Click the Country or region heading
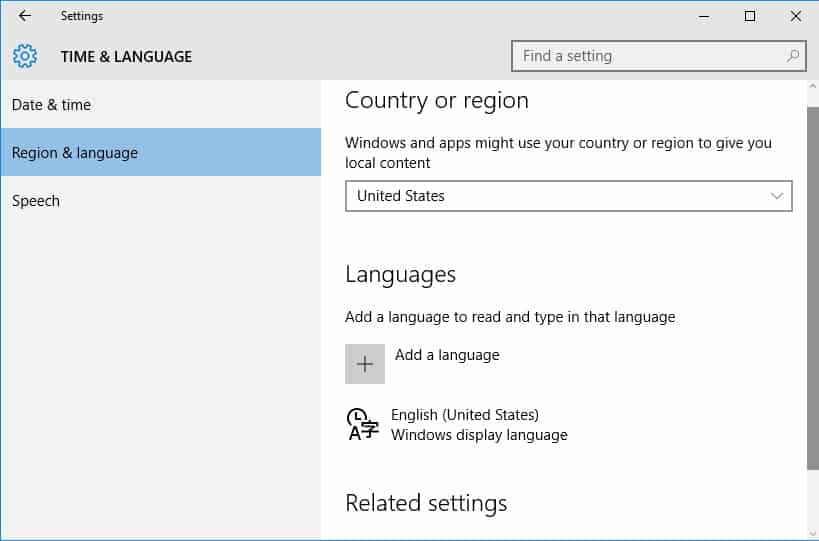The width and height of the screenshot is (819, 541). 437,100
